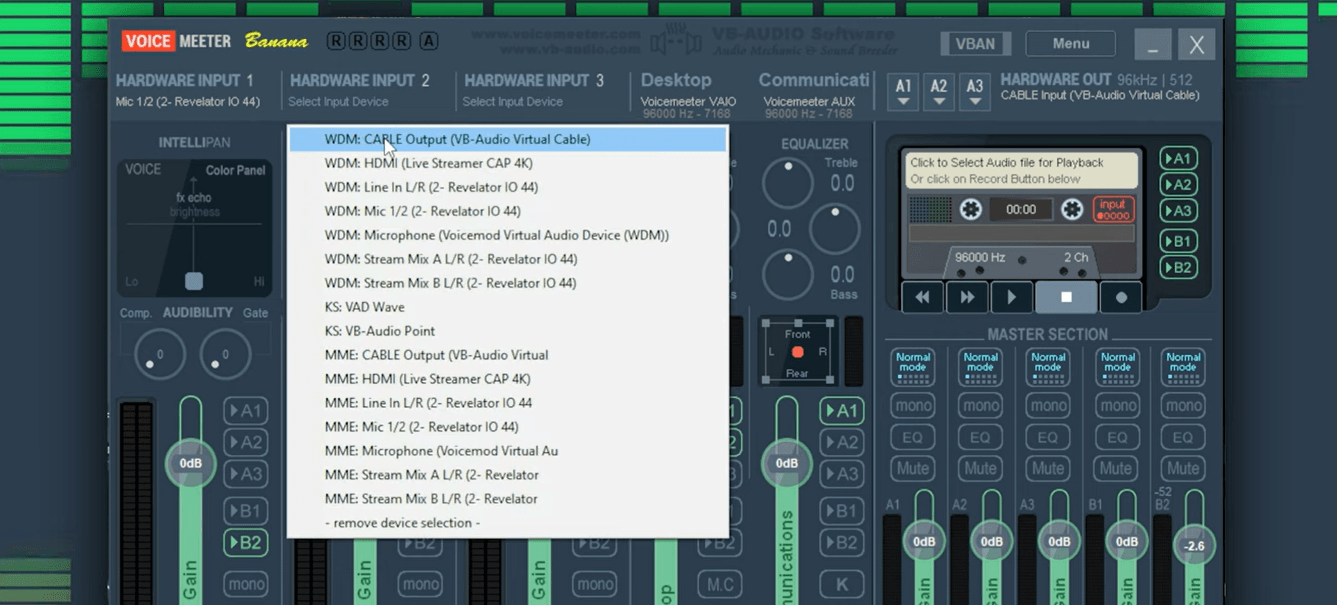Choose MME: Line In L/R (2- Revelator IO 44

[508, 403]
